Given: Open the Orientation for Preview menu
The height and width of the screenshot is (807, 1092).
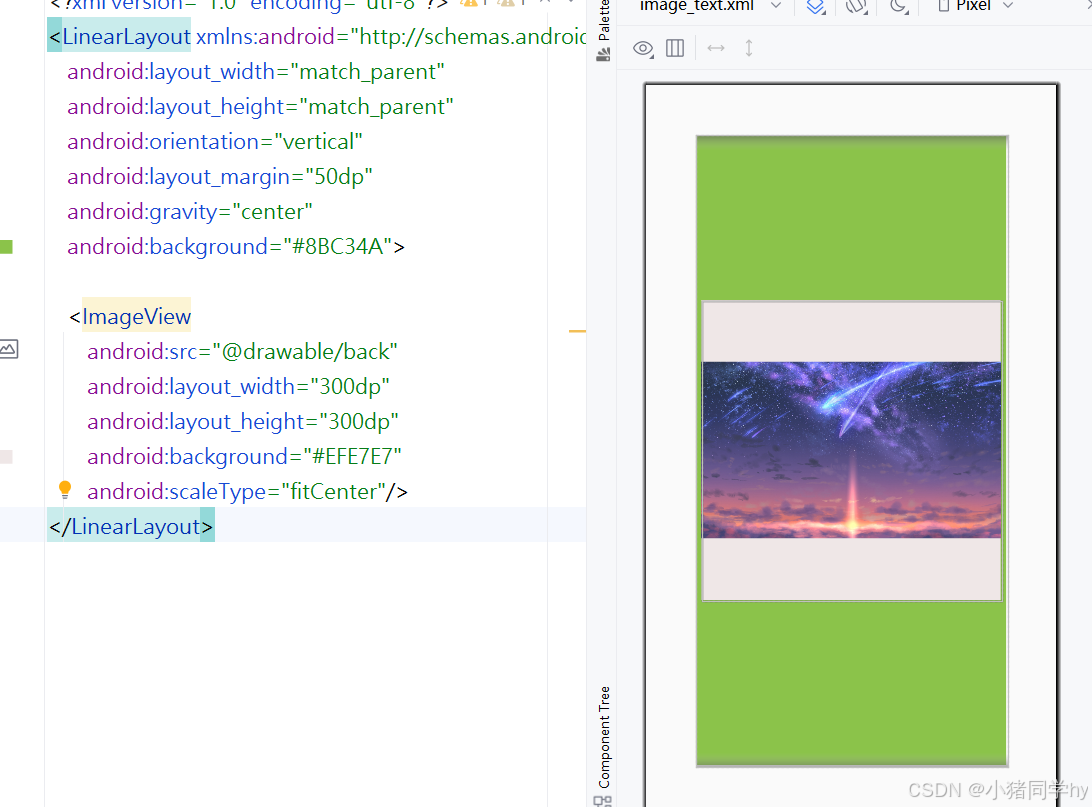Looking at the screenshot, I should click(x=856, y=6).
